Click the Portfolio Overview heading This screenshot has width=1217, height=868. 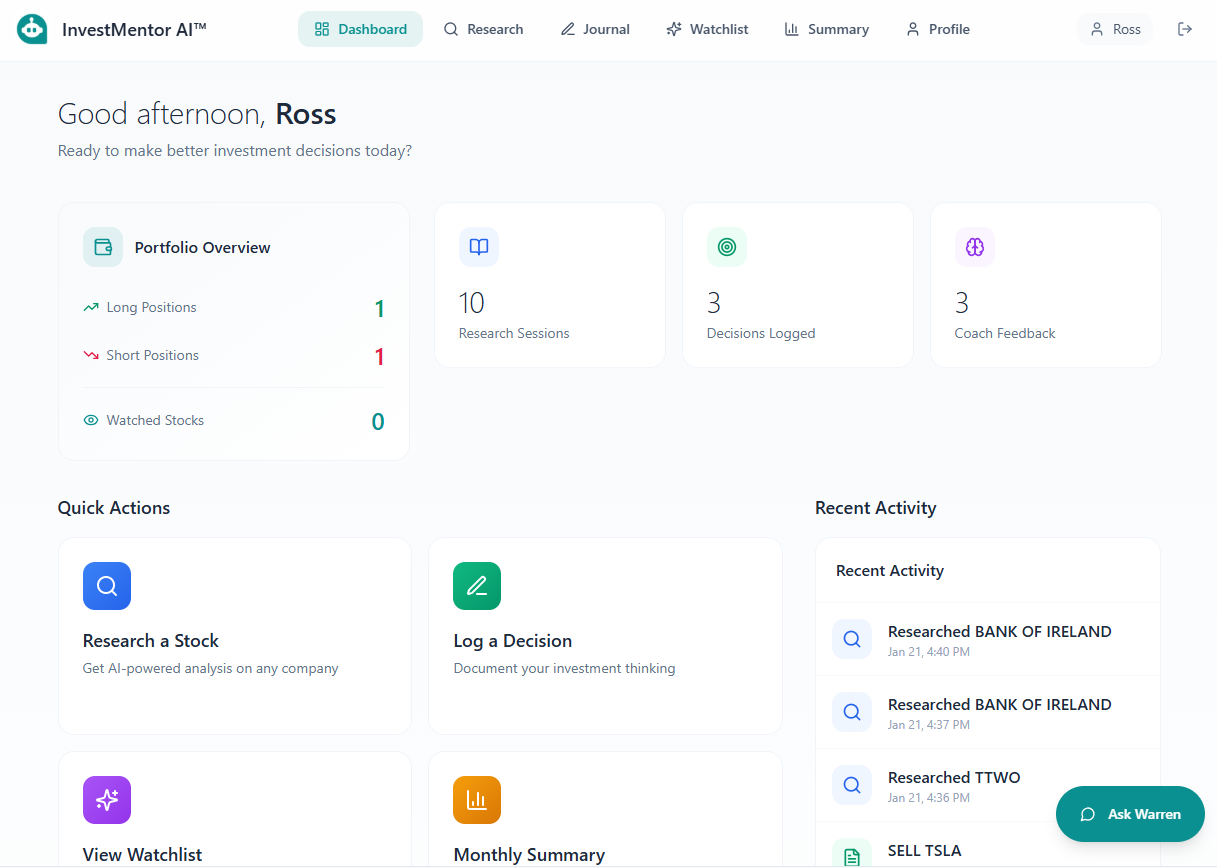[203, 247]
